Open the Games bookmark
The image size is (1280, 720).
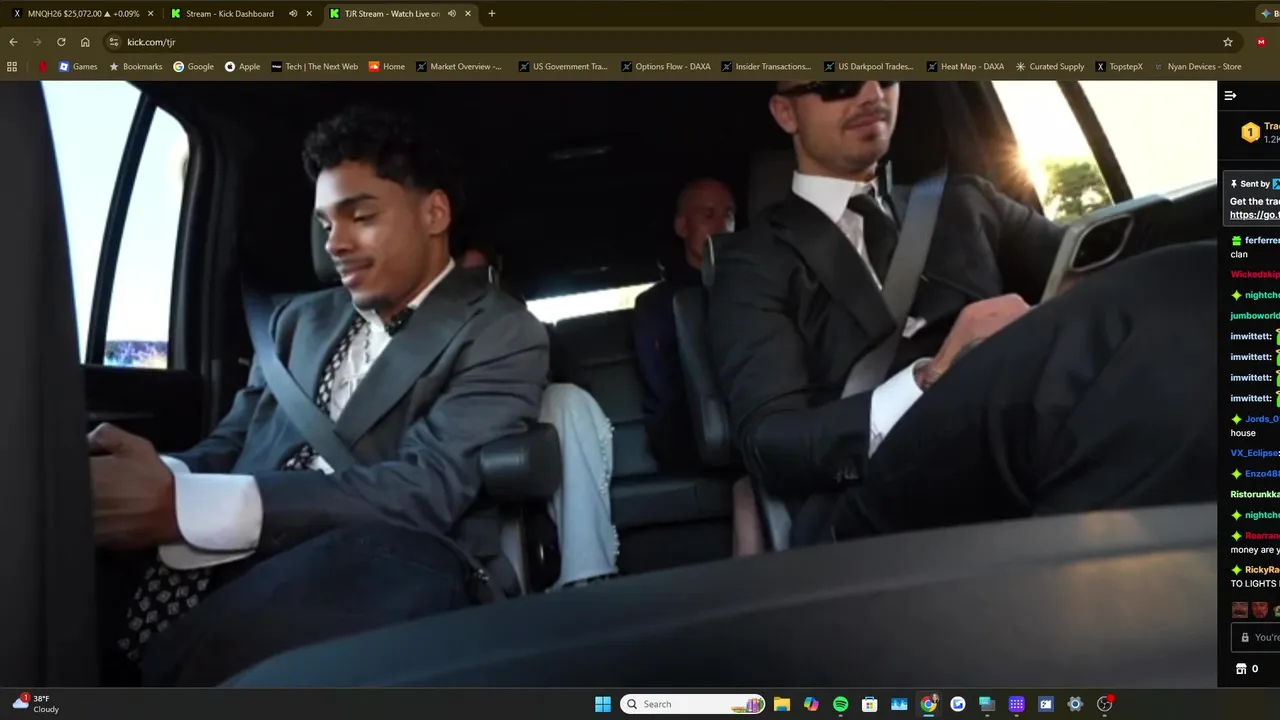click(x=78, y=67)
